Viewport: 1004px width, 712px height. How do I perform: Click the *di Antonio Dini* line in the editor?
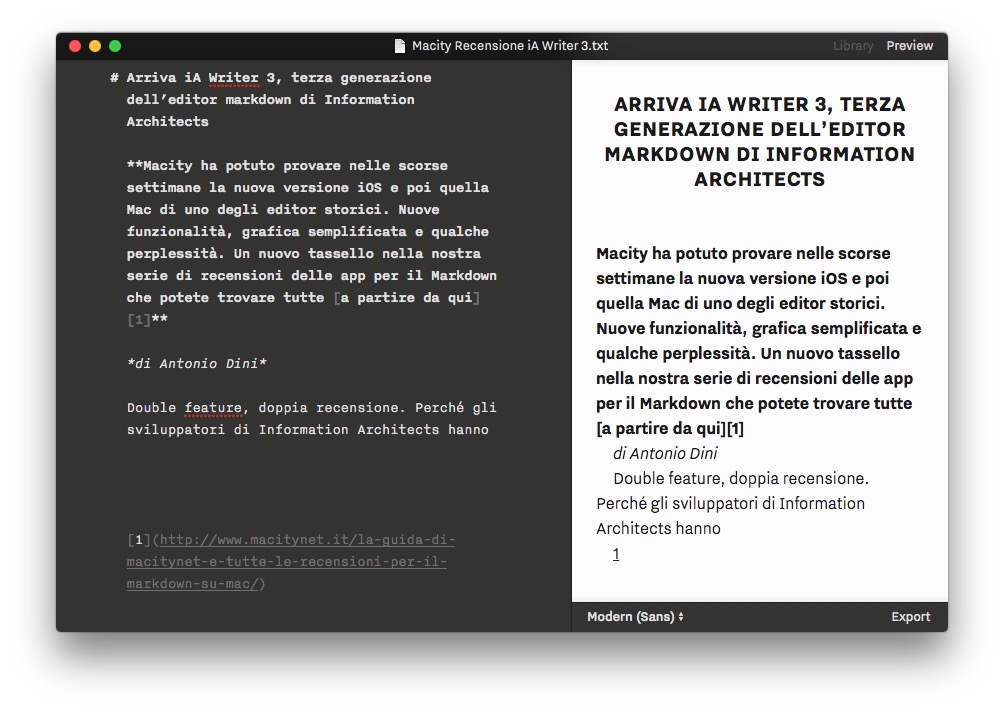coord(197,364)
